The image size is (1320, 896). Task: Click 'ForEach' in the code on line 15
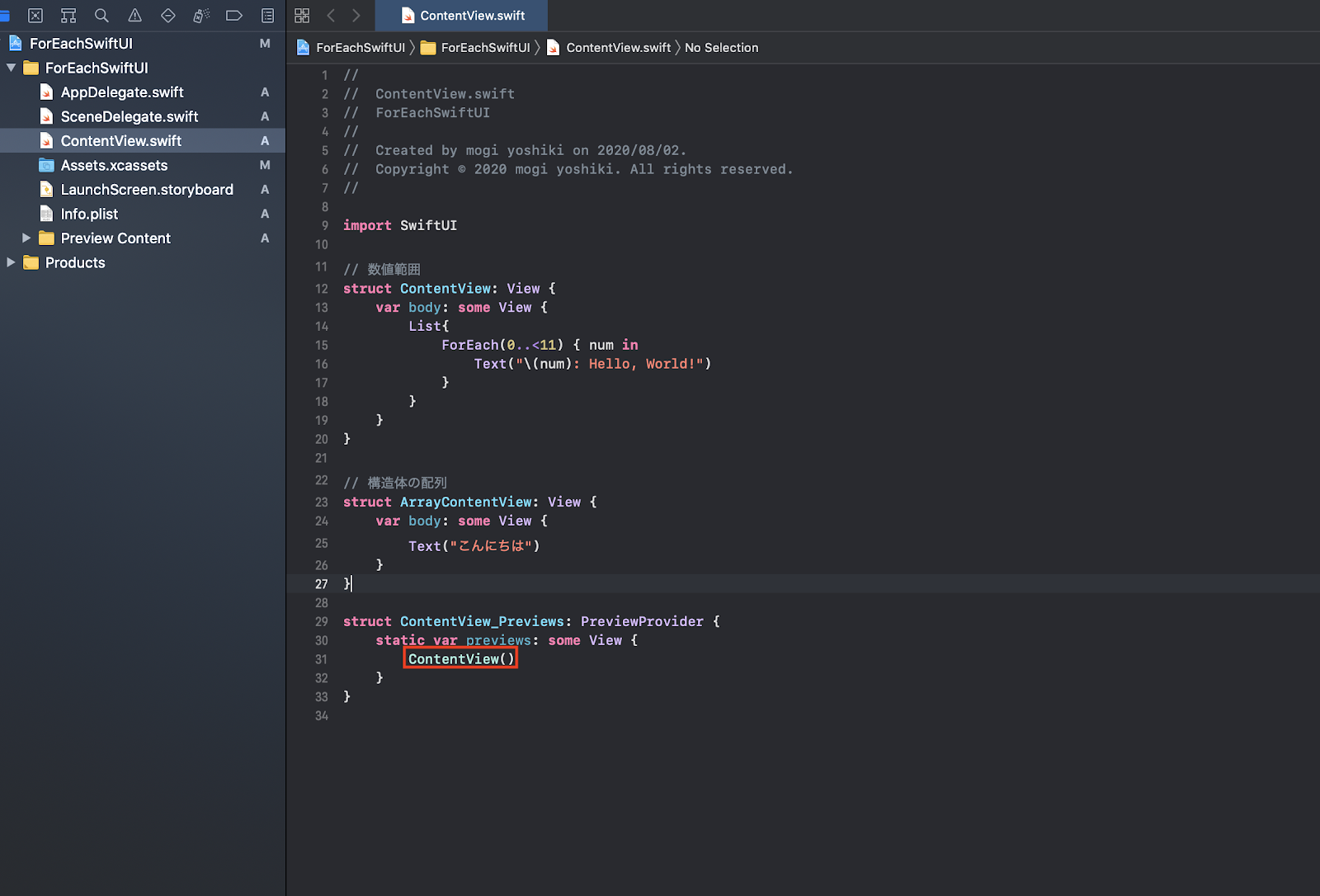[x=470, y=345]
